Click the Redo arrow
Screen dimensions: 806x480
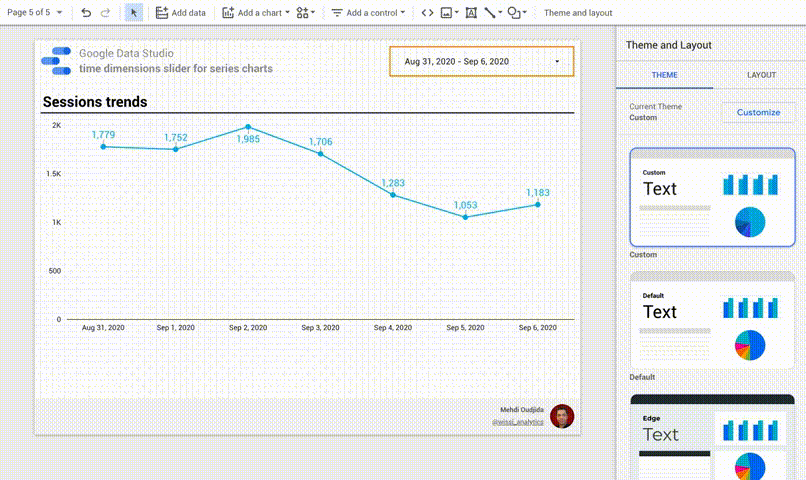[105, 13]
